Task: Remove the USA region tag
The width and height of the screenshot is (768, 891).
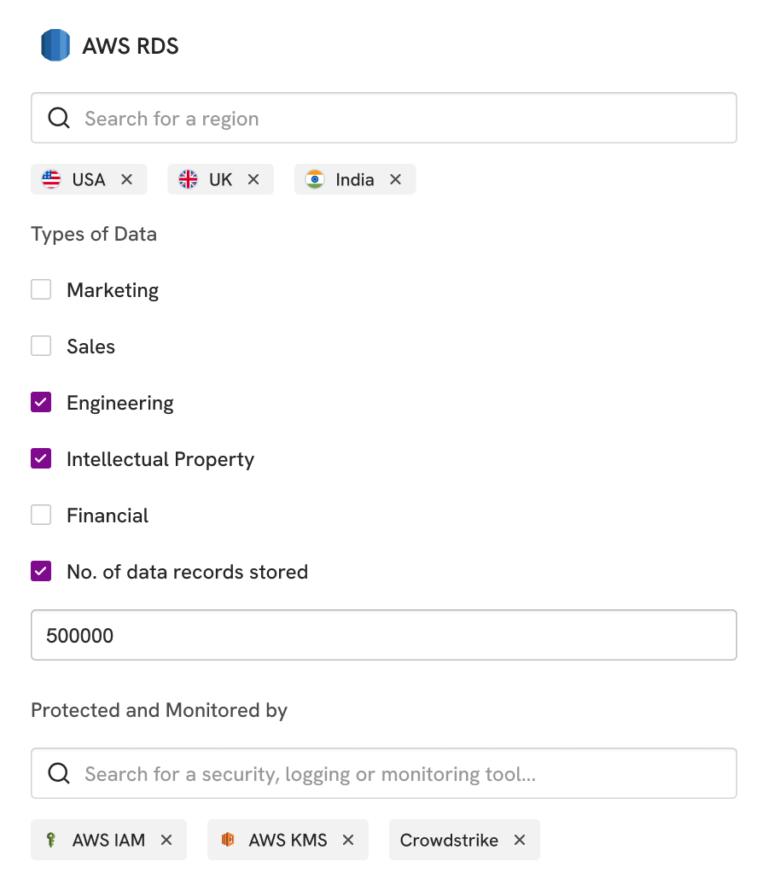Action: [126, 179]
